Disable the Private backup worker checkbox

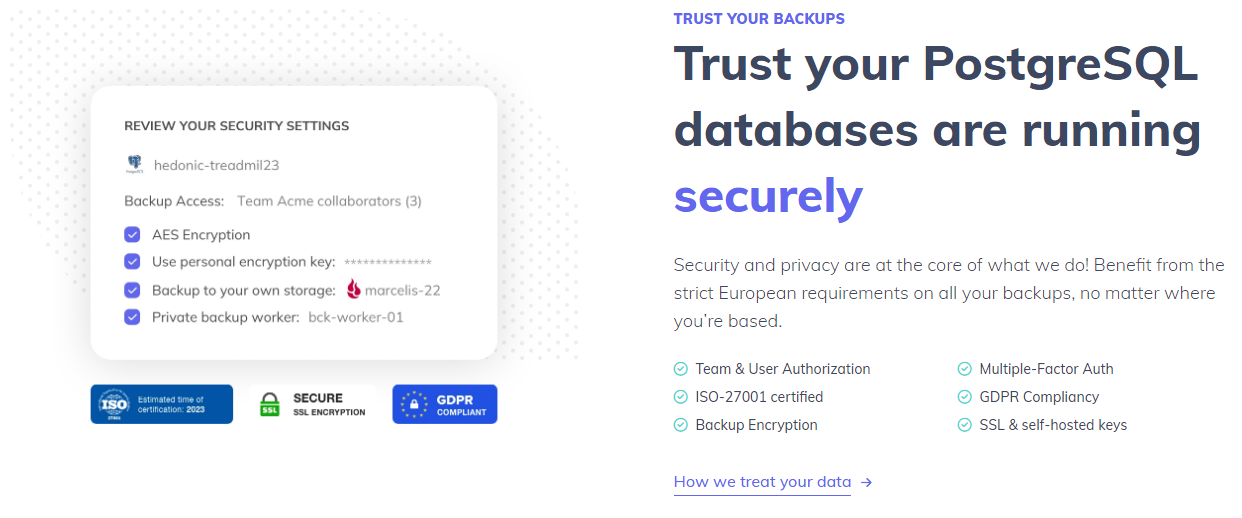tap(132, 317)
